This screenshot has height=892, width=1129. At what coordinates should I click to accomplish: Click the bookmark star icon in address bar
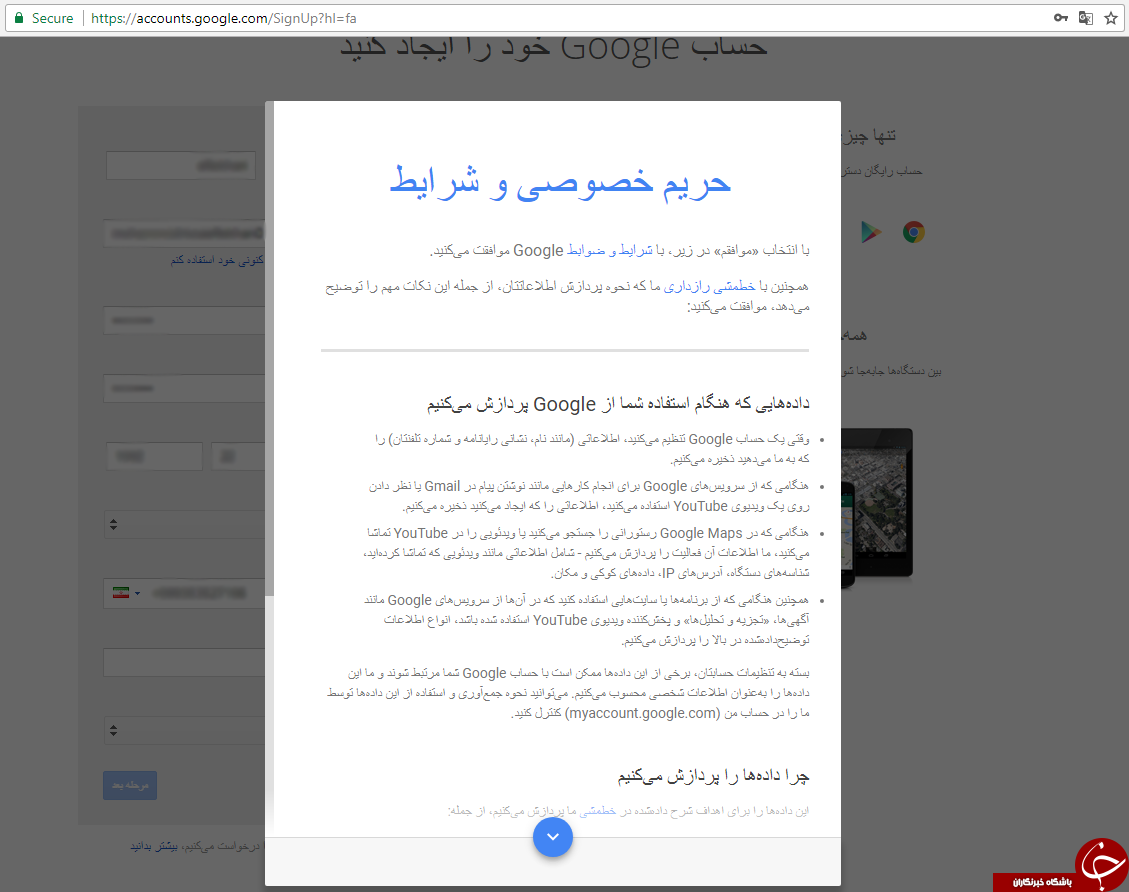click(x=1111, y=18)
